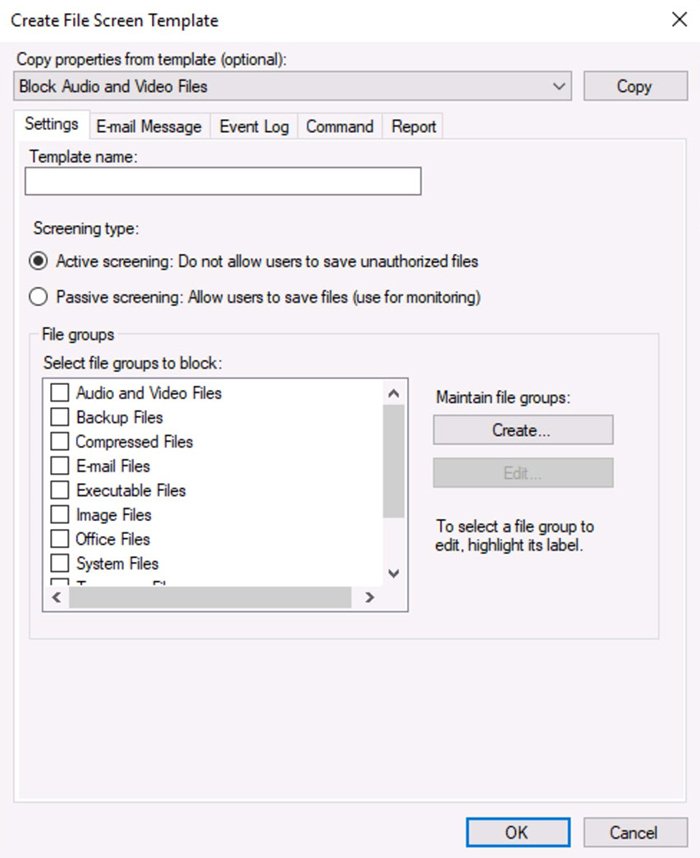
Task: Choose the Passive screening option
Action: [39, 297]
